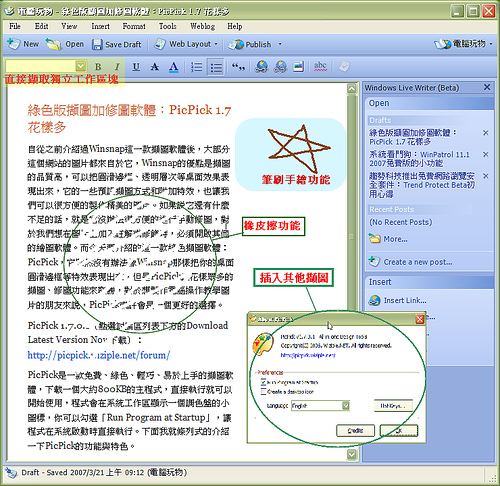
Task: Click the sidebar splitter grip handle
Action: click(351, 237)
